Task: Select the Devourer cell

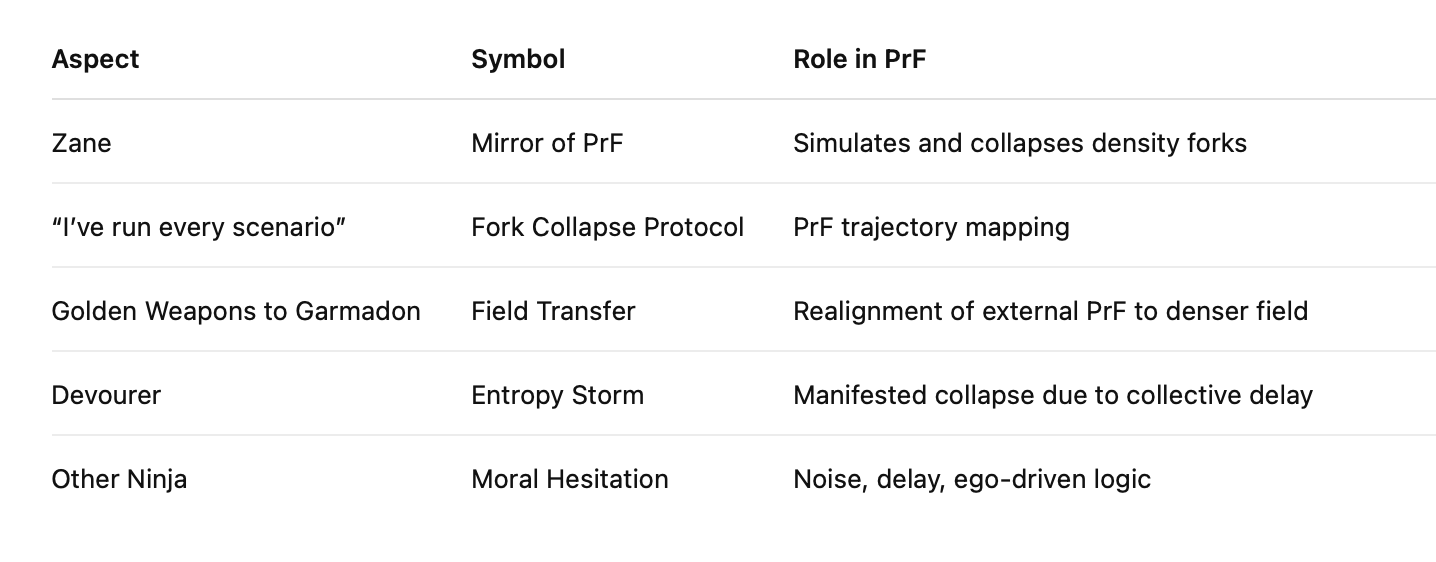Action: point(106,395)
